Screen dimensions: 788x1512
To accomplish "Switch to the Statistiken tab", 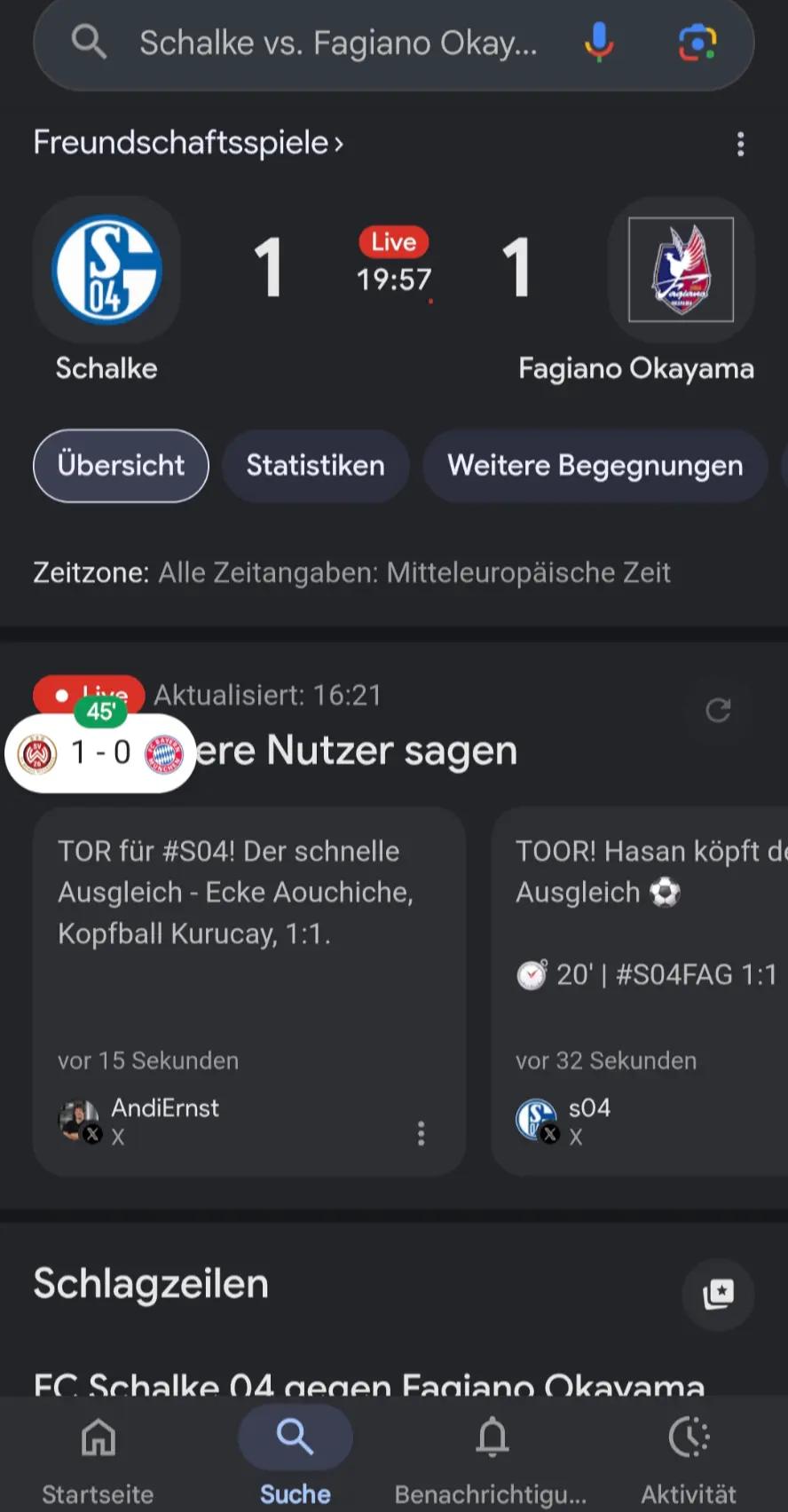I will [x=315, y=466].
